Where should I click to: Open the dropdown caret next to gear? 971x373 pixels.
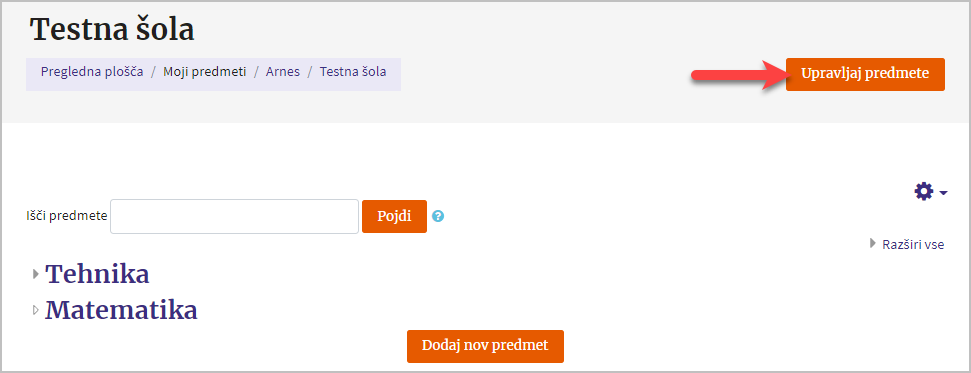(943, 193)
